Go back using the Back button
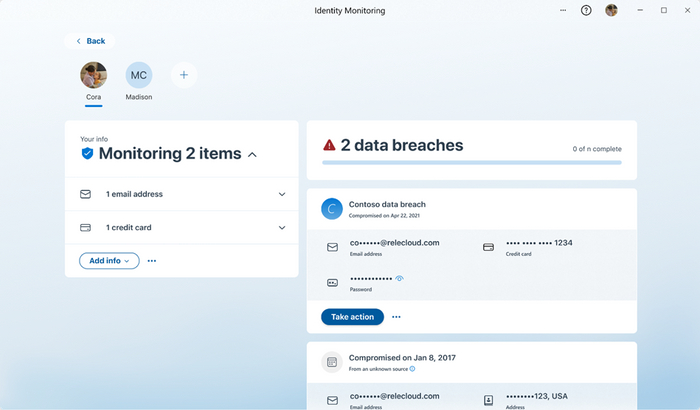 [90, 41]
